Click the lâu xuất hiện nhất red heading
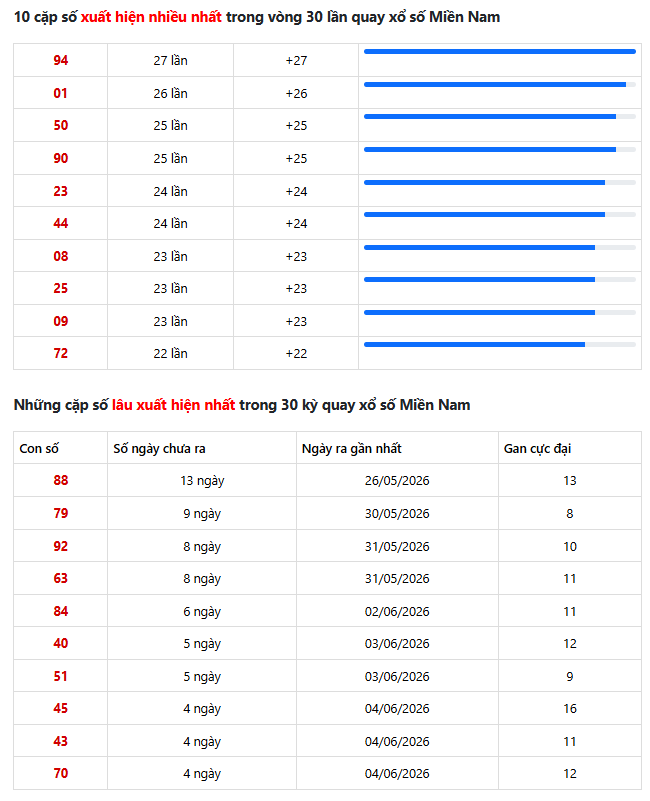This screenshot has width=650, height=801. click(x=173, y=405)
